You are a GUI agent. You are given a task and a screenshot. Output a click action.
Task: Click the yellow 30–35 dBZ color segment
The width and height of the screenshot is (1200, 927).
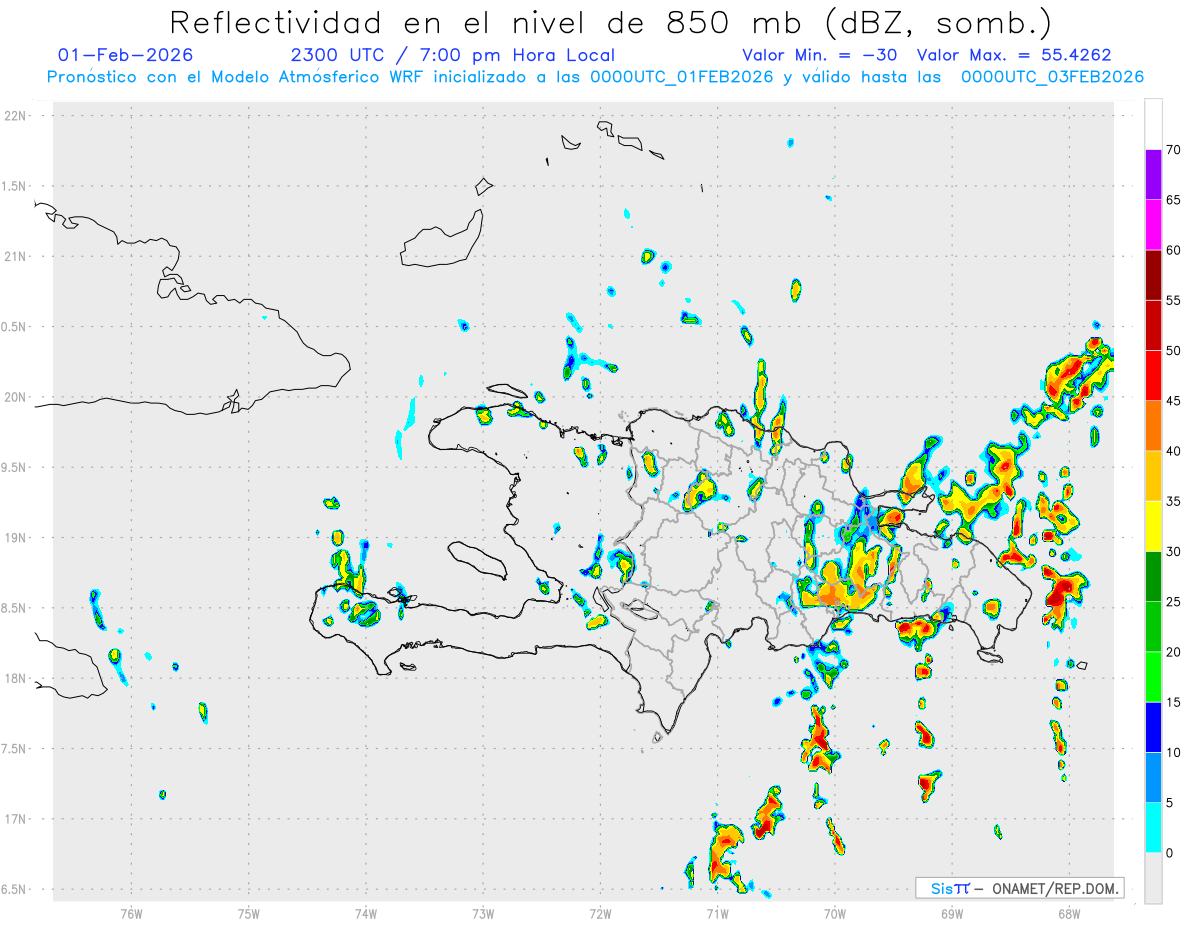tap(1153, 526)
